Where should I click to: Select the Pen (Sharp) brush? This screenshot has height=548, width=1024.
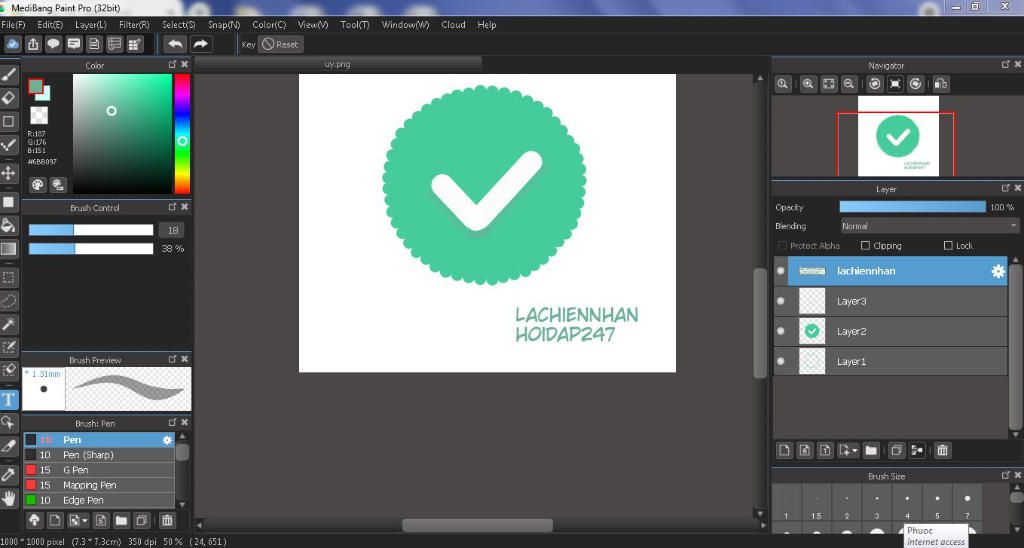click(x=99, y=455)
